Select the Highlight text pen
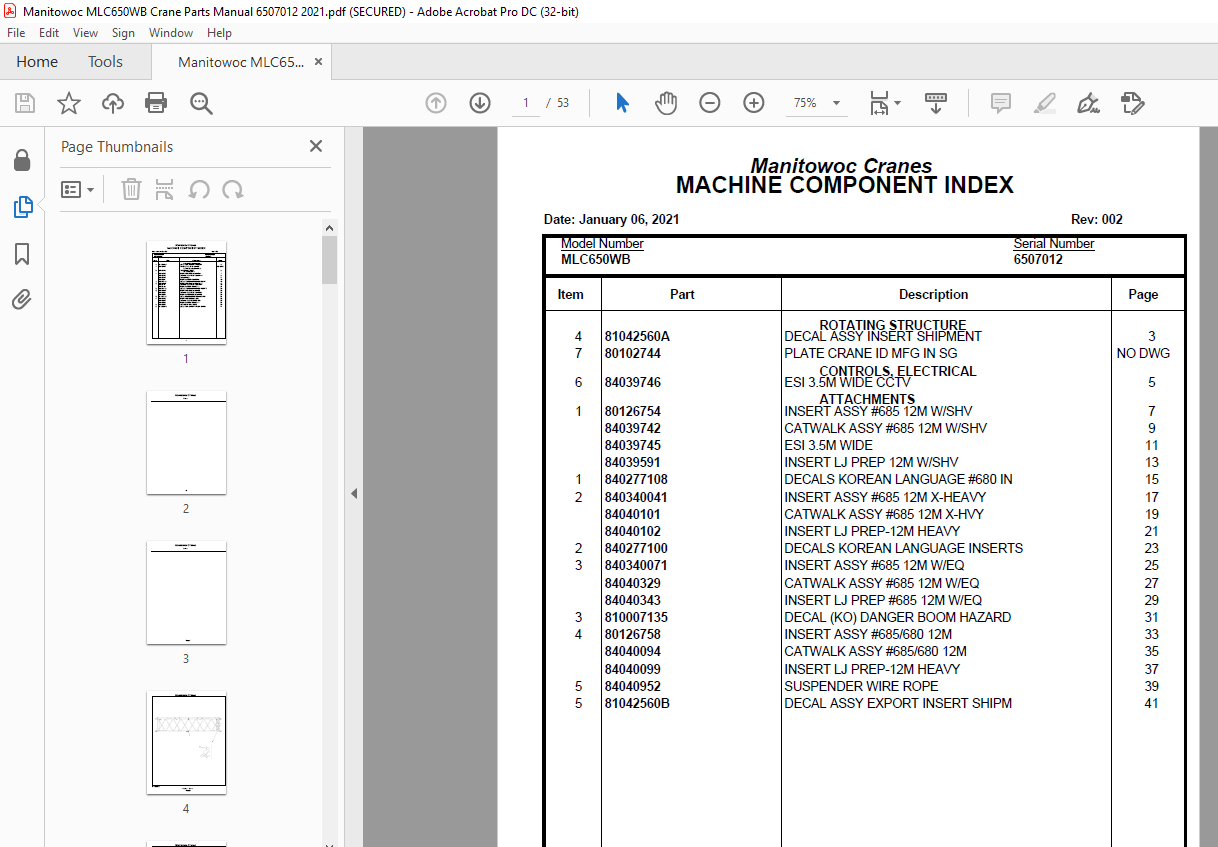The image size is (1218, 847). point(1044,103)
